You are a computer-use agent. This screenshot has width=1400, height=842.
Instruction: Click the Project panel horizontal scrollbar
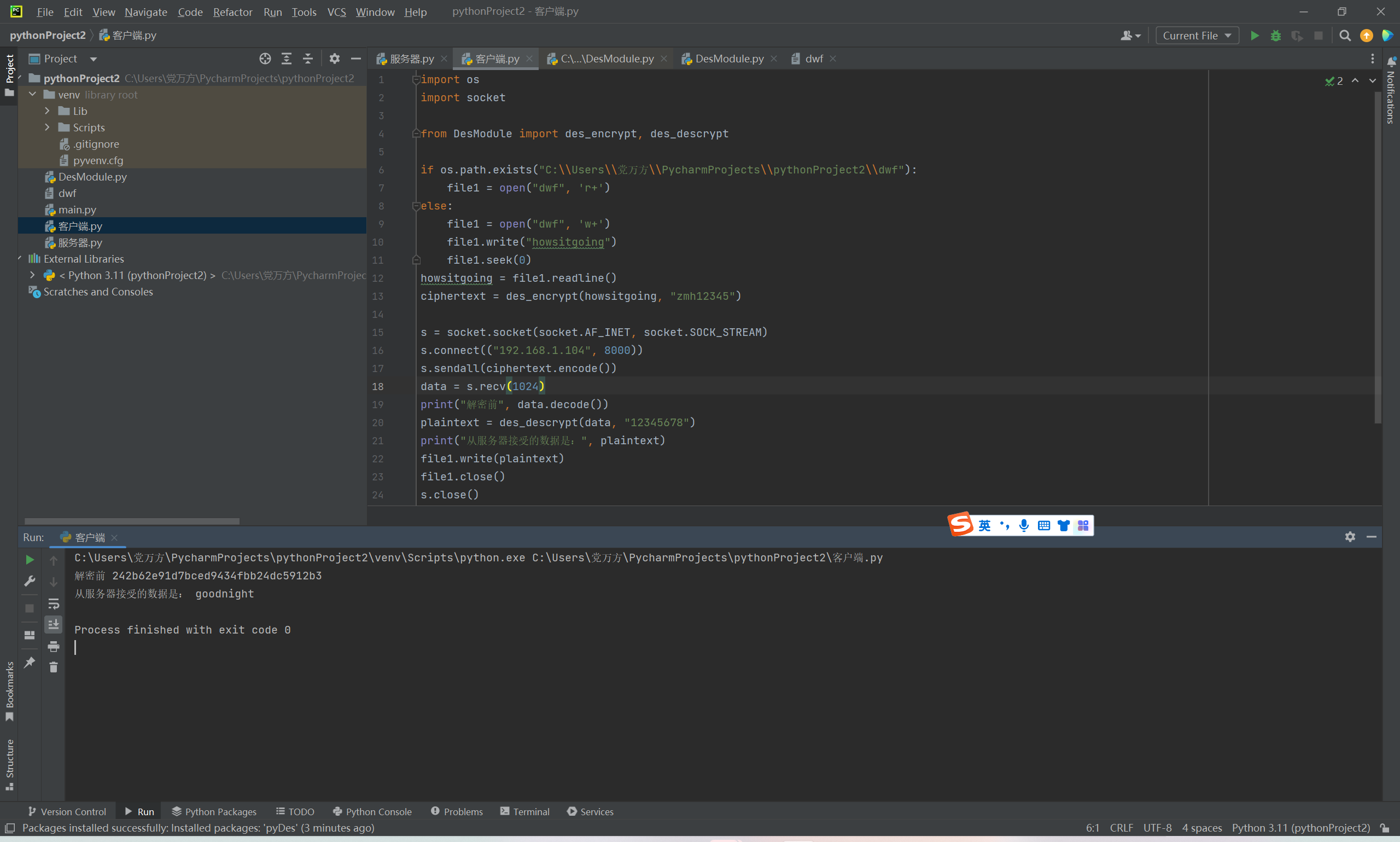(x=132, y=521)
